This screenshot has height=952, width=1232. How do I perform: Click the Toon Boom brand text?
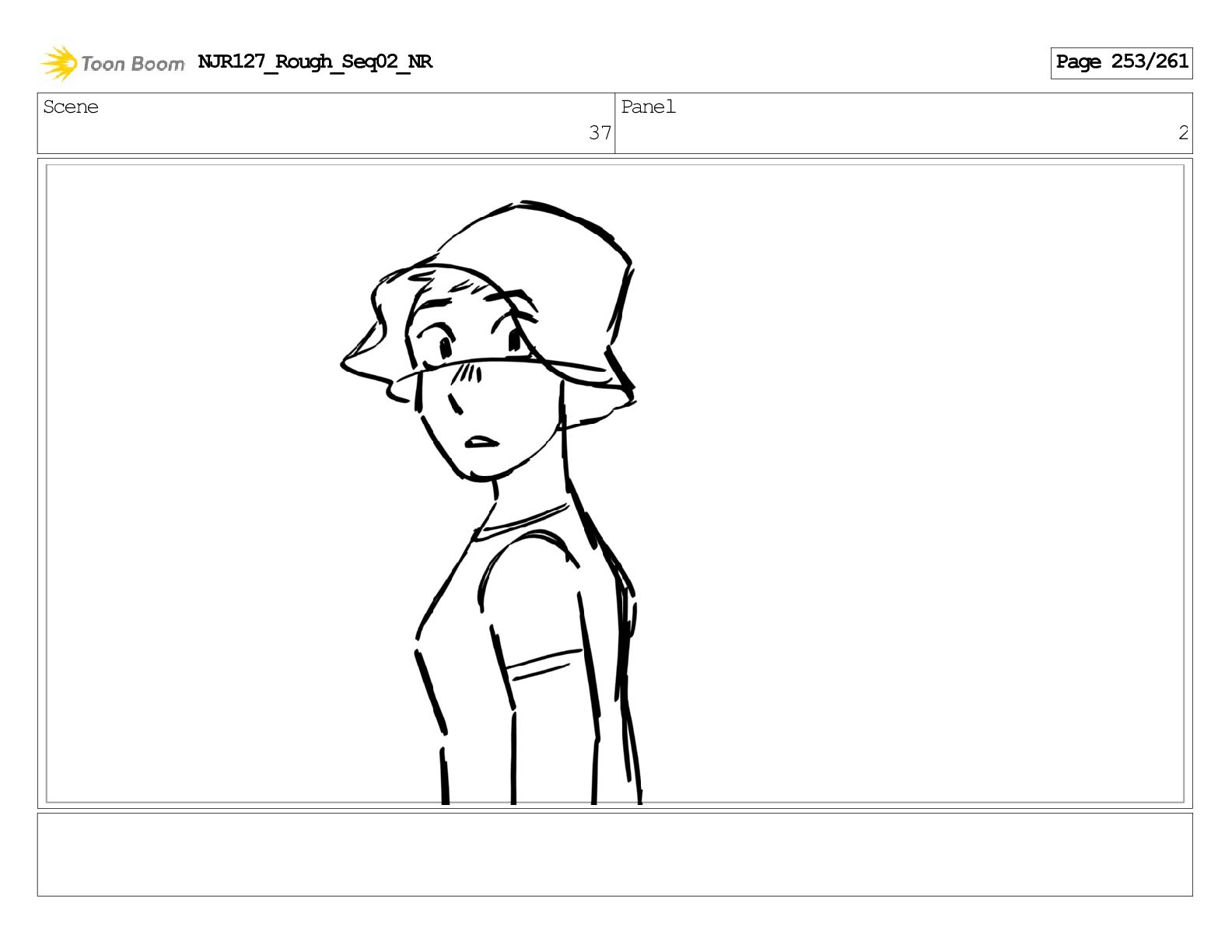133,64
